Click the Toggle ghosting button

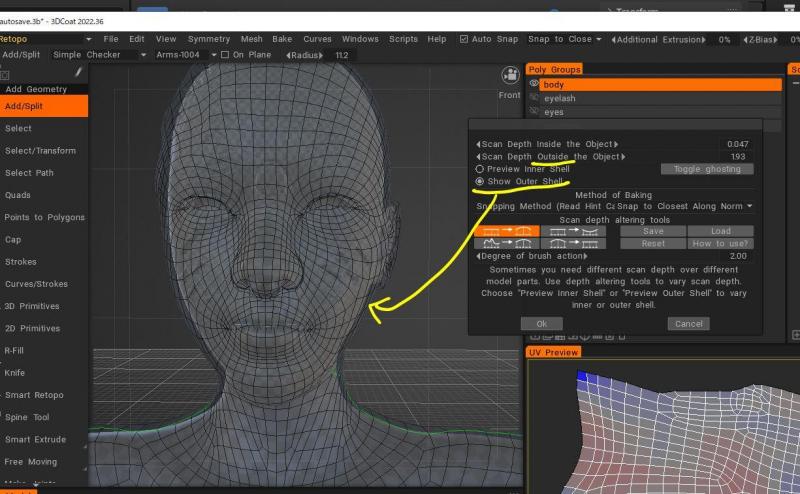click(707, 170)
